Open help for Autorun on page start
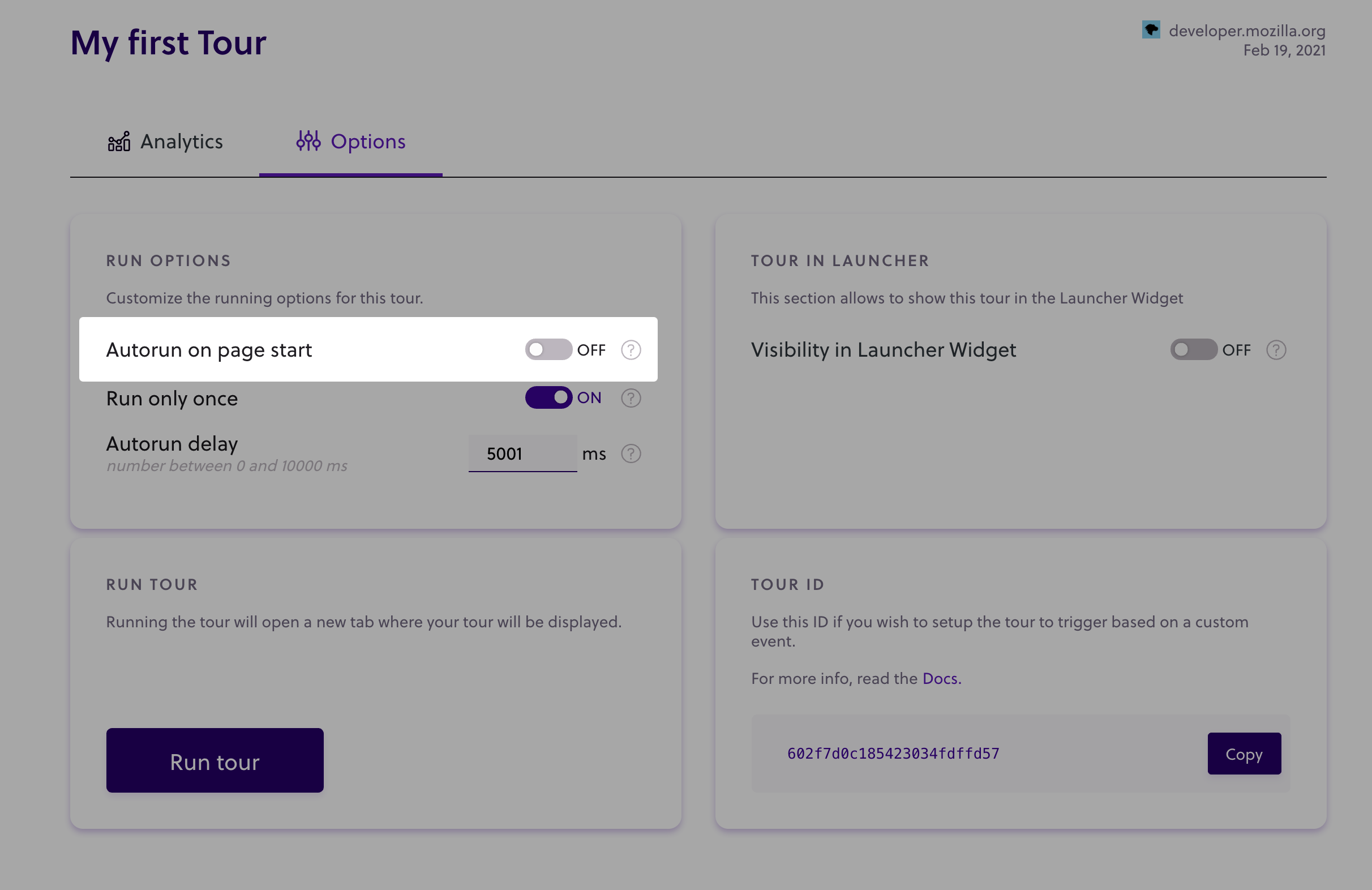The width and height of the screenshot is (1372, 890). point(631,349)
